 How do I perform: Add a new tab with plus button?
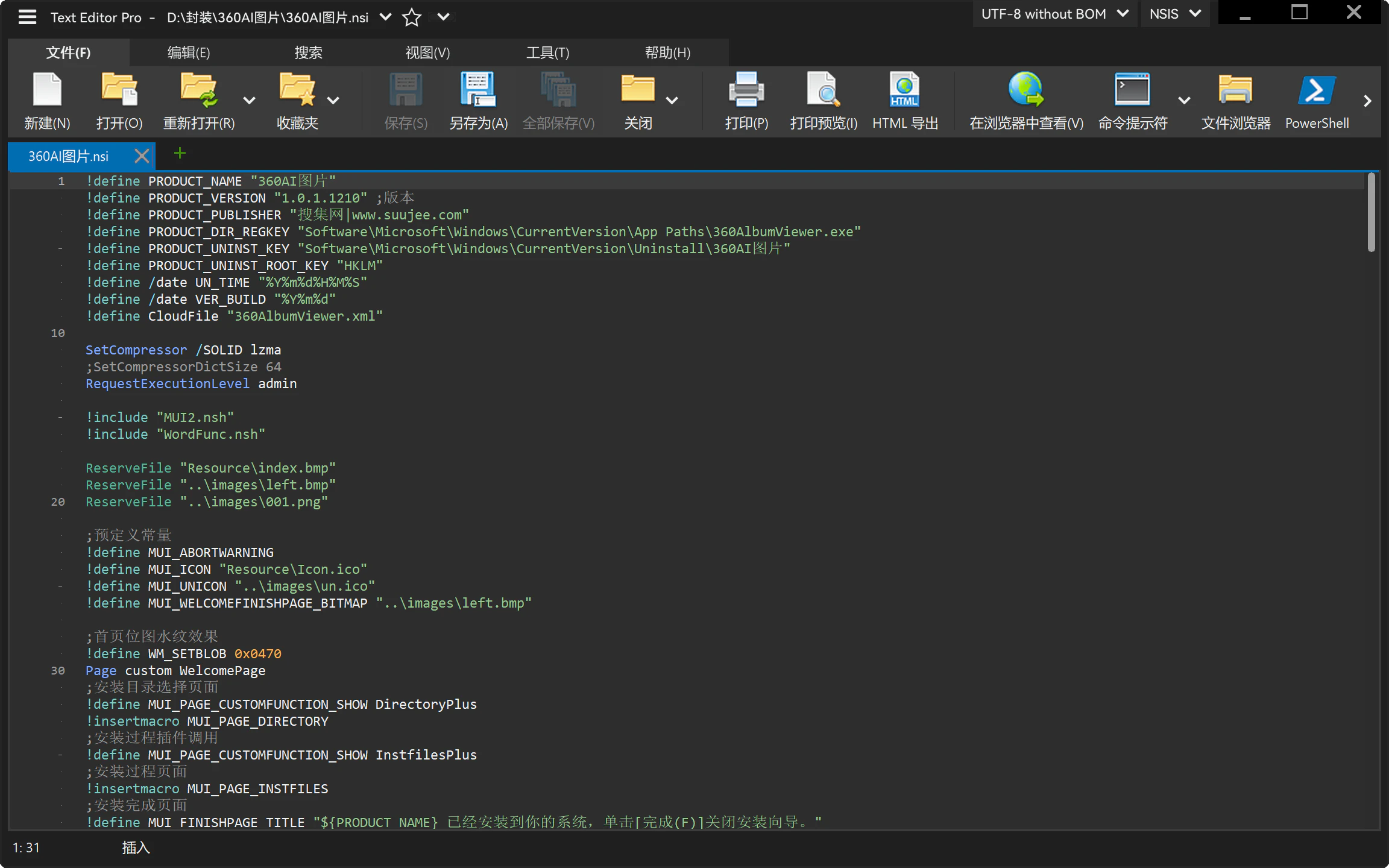(x=180, y=153)
